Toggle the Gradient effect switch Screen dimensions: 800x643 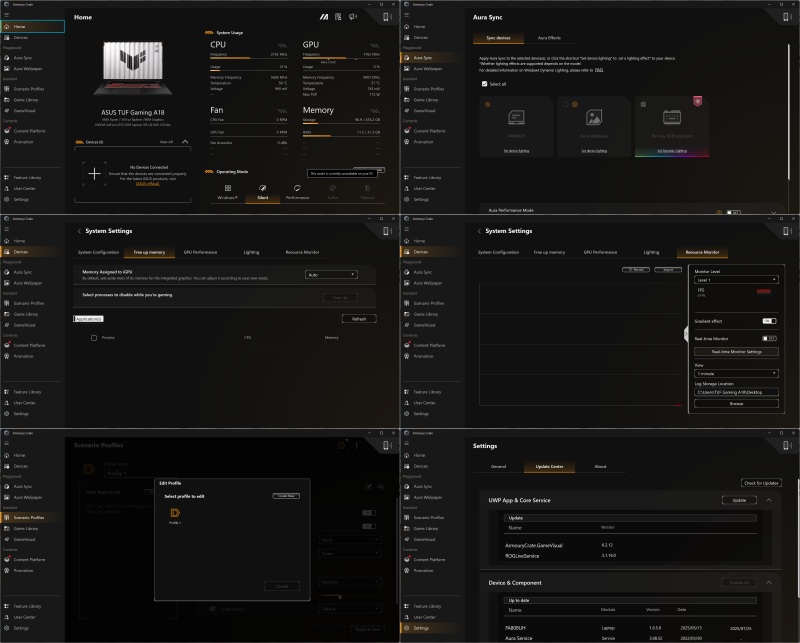(x=769, y=321)
